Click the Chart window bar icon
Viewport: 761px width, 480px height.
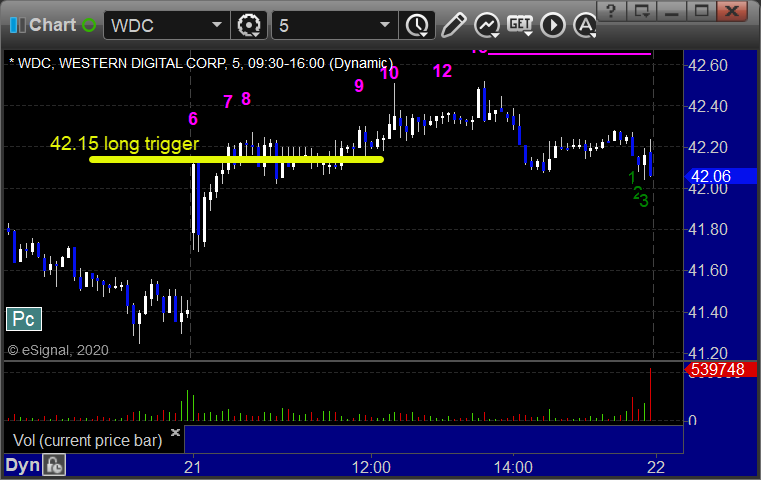tap(17, 25)
